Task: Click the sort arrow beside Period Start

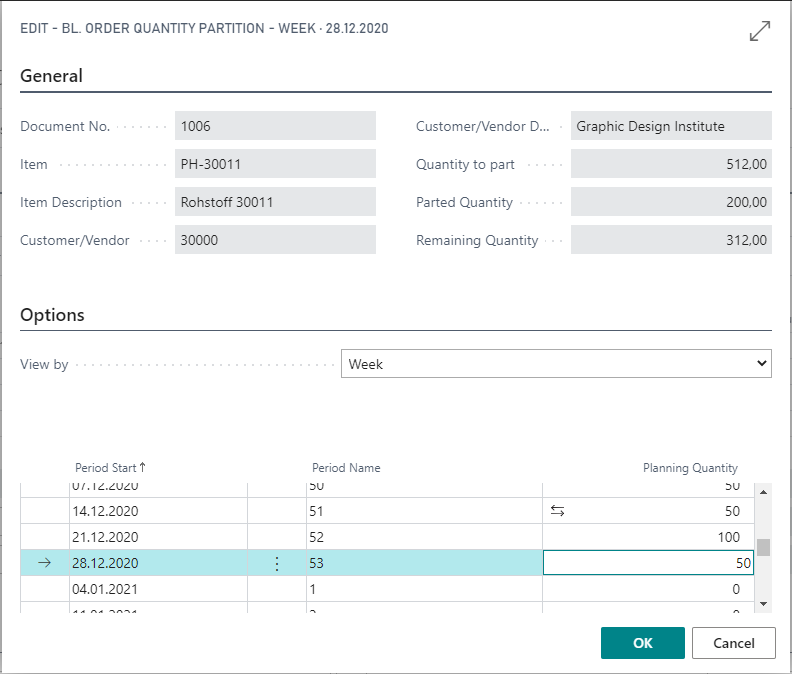Action: [142, 467]
